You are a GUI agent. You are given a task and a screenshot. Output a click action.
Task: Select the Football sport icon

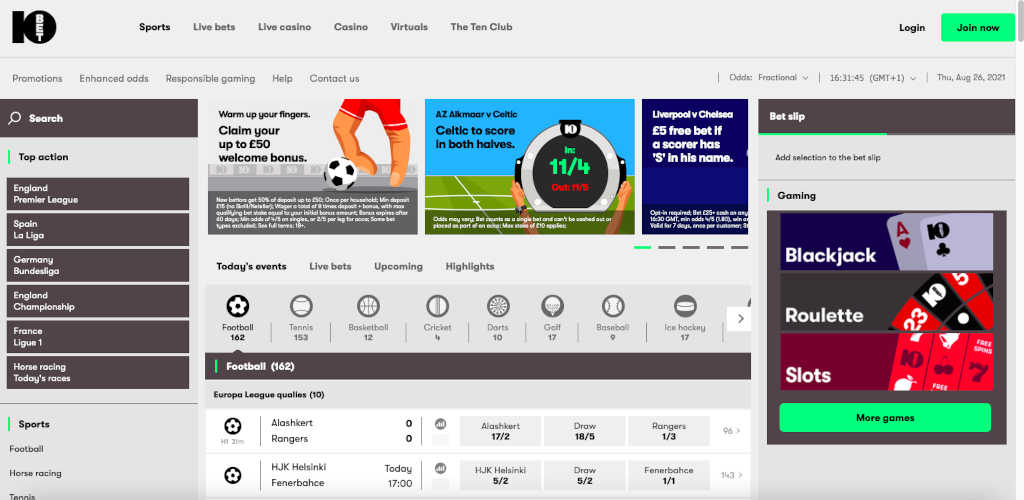238,305
